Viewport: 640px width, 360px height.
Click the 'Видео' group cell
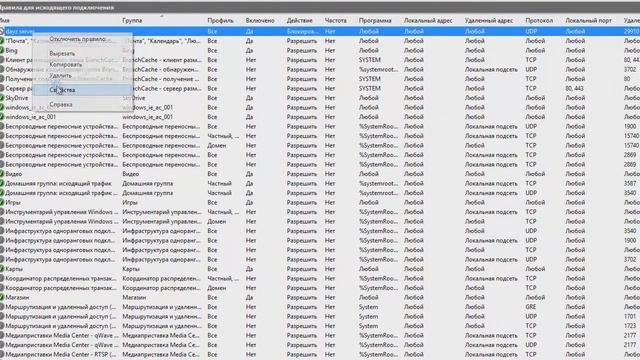131,174
